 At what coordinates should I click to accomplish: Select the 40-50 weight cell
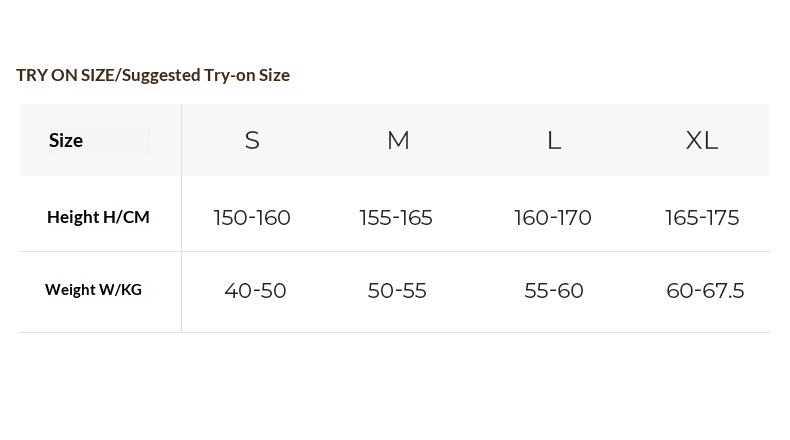255,291
